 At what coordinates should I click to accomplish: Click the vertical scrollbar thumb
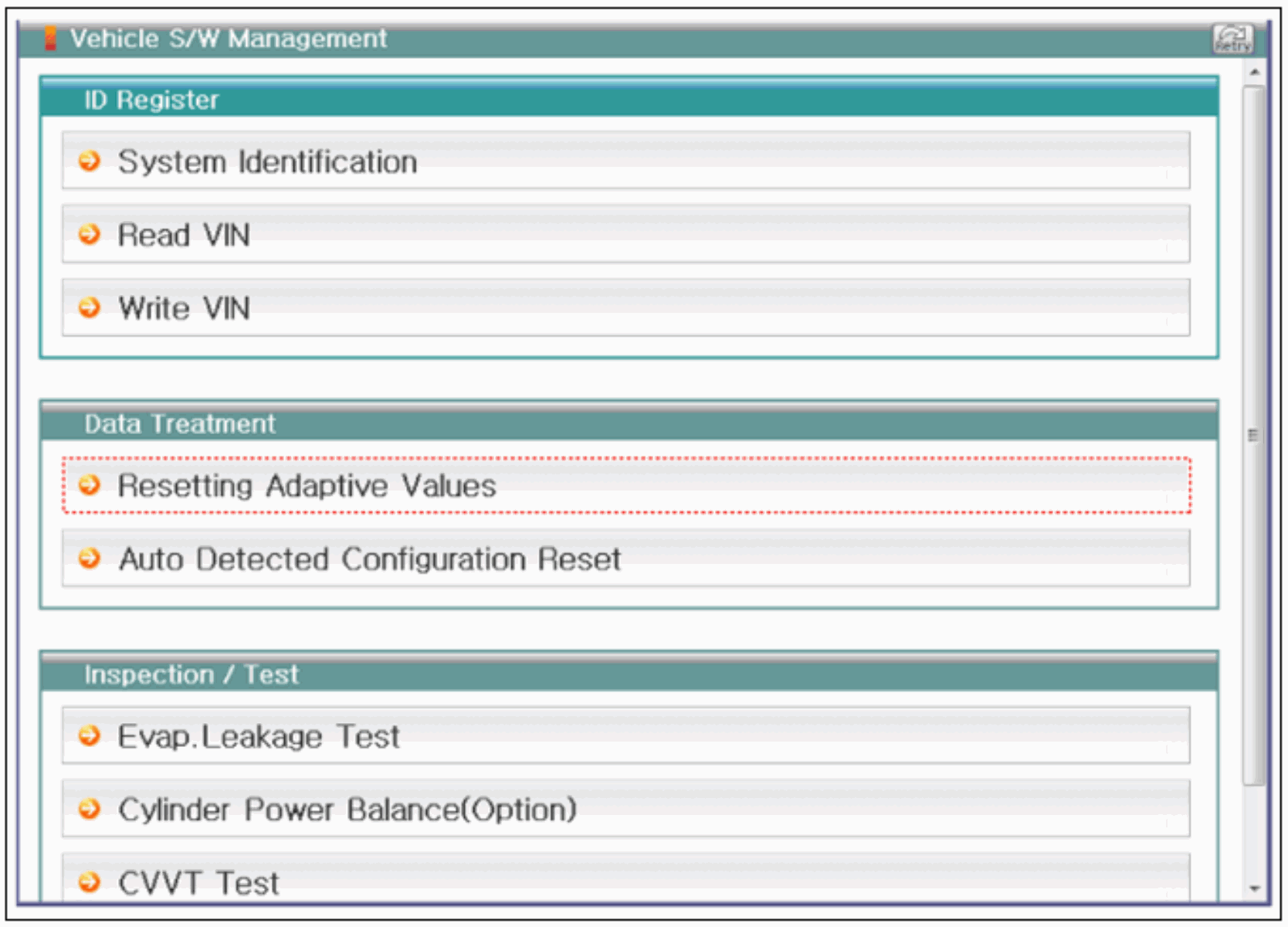[1254, 436]
